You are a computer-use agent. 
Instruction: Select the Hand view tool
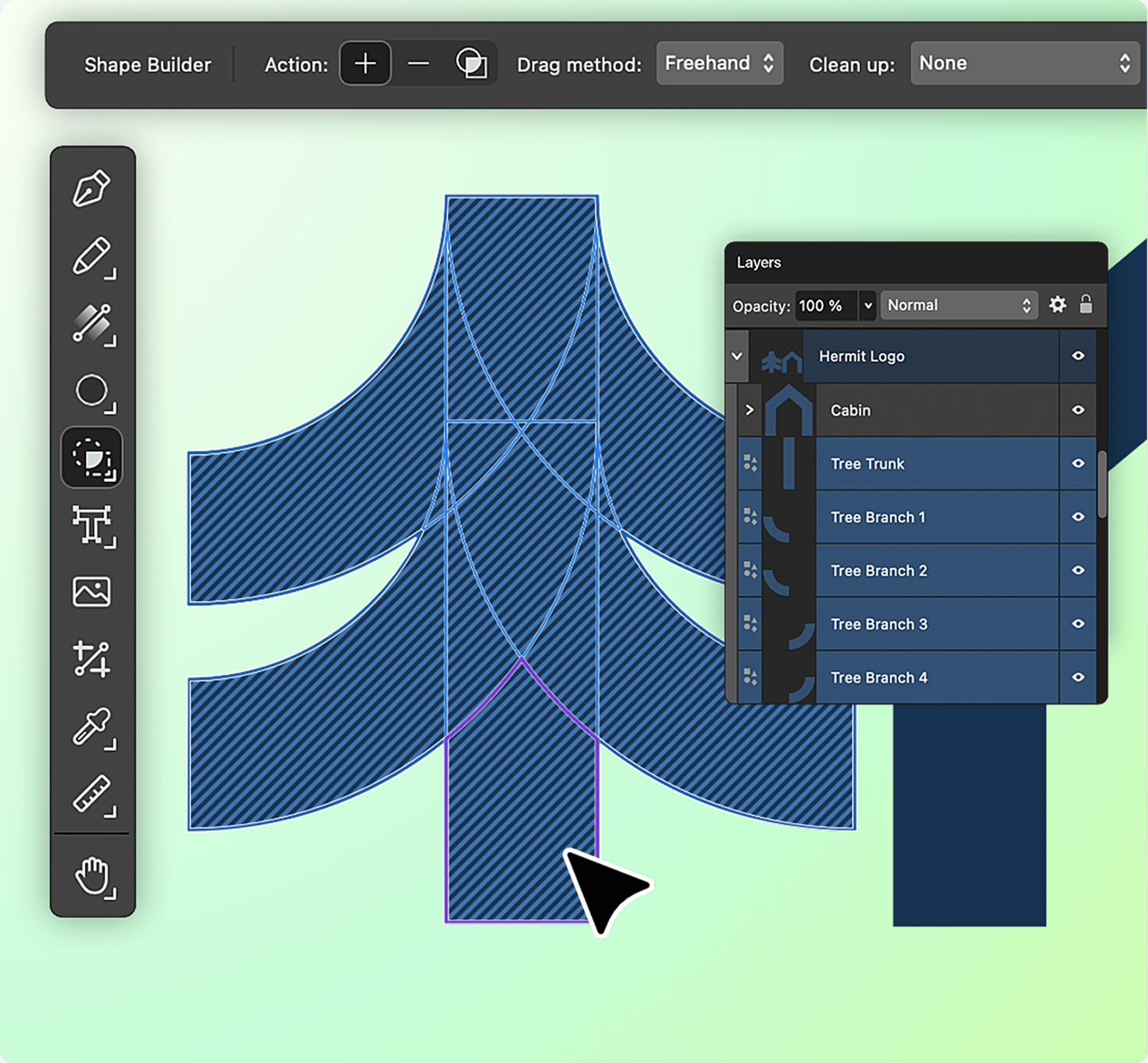(92, 877)
